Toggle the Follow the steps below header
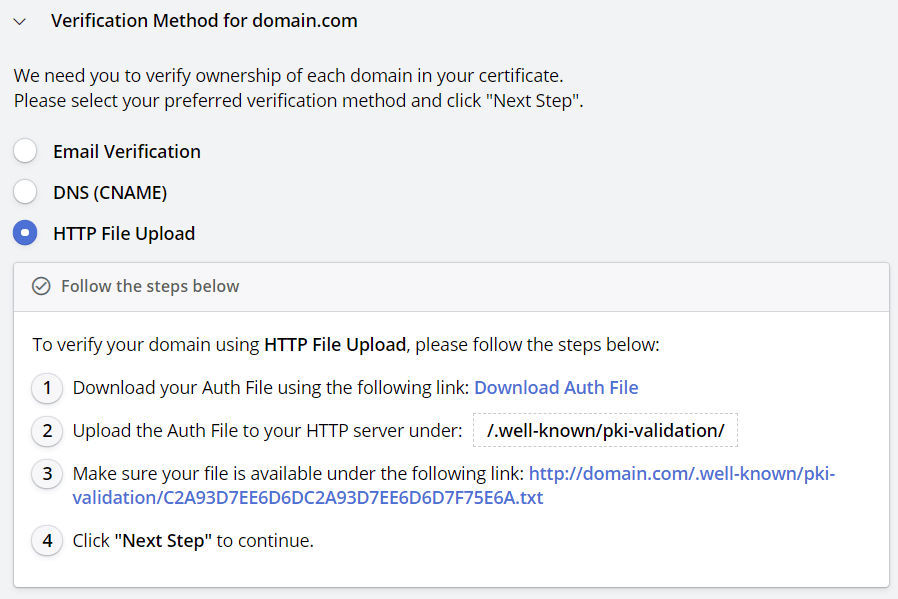The width and height of the screenshot is (898, 599). [451, 287]
